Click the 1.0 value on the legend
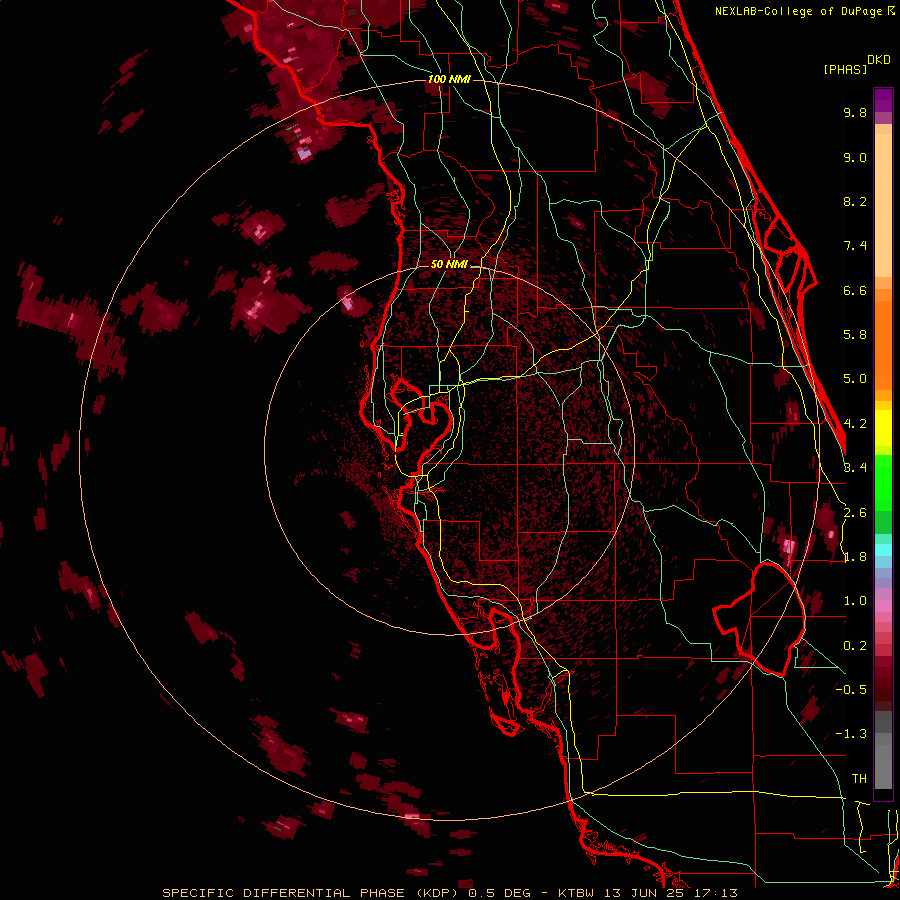The height and width of the screenshot is (900, 900). coord(855,601)
